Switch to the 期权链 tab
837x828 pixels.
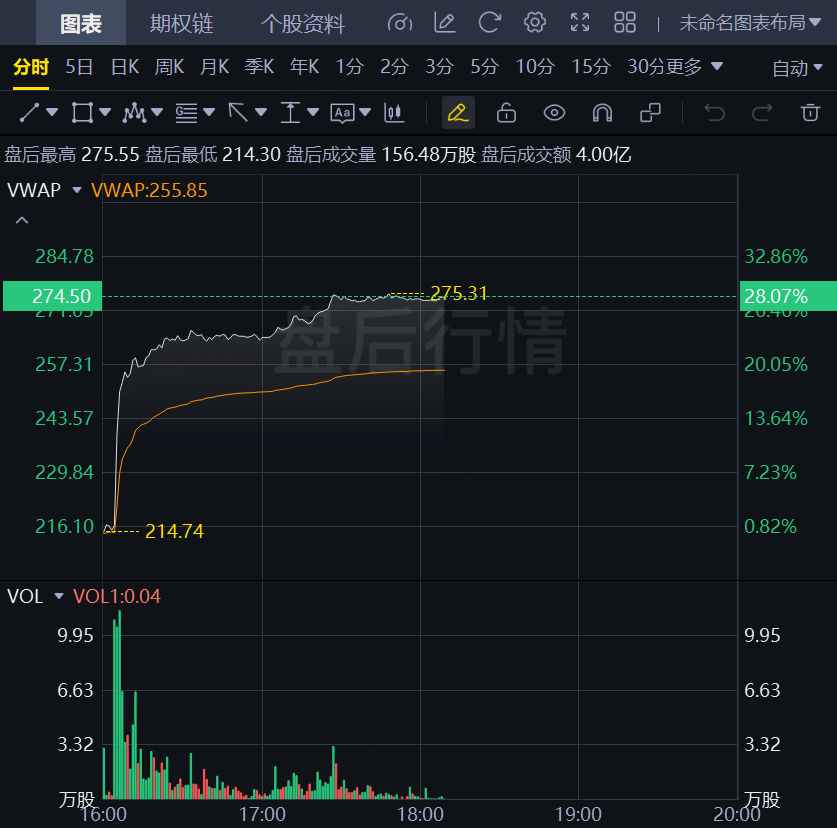coord(181,23)
